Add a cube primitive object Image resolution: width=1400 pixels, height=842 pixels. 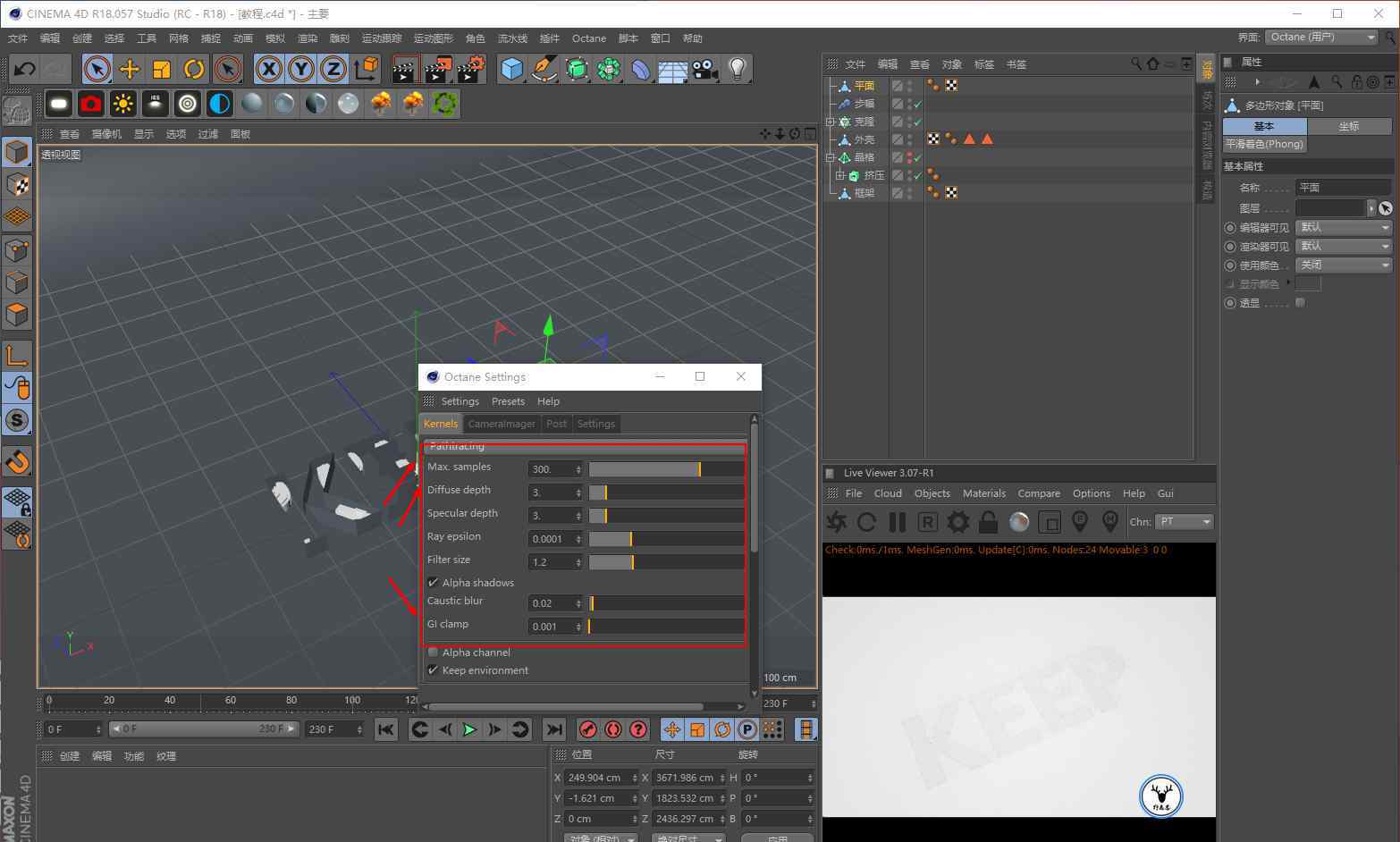(512, 69)
